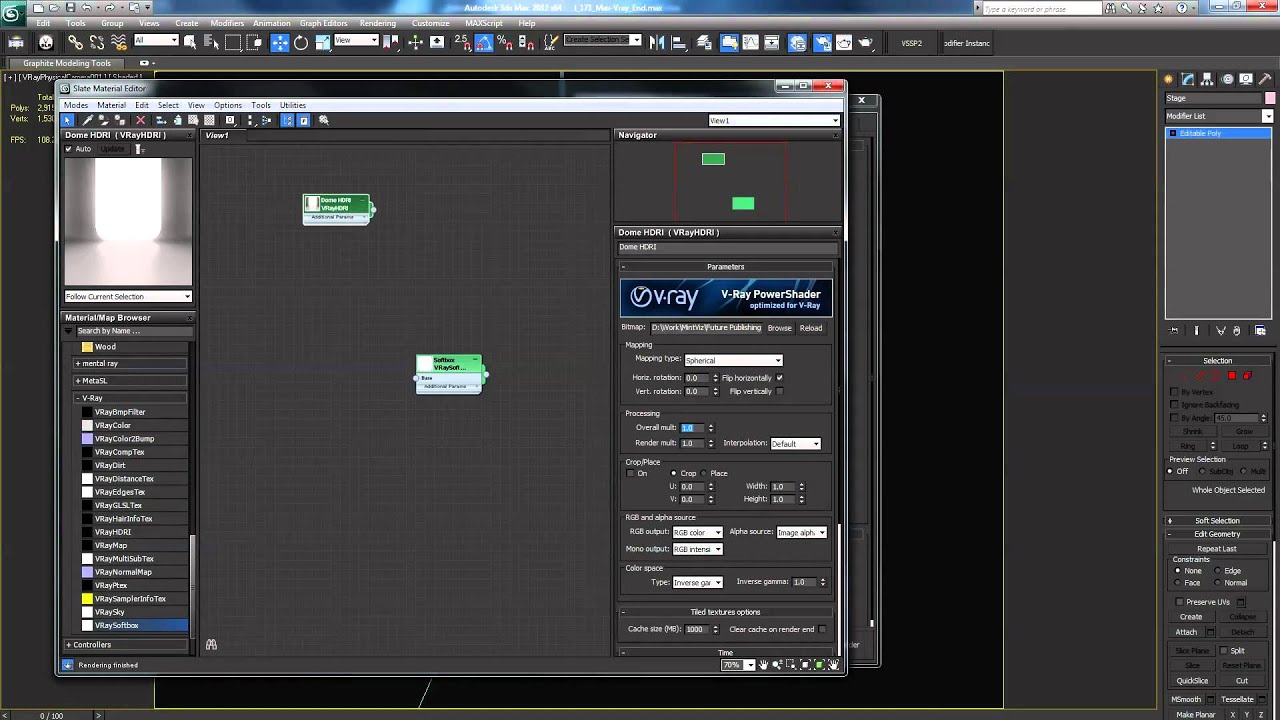Toggle Clear cache on render end
The width and height of the screenshot is (1280, 720).
pyautogui.click(x=822, y=629)
